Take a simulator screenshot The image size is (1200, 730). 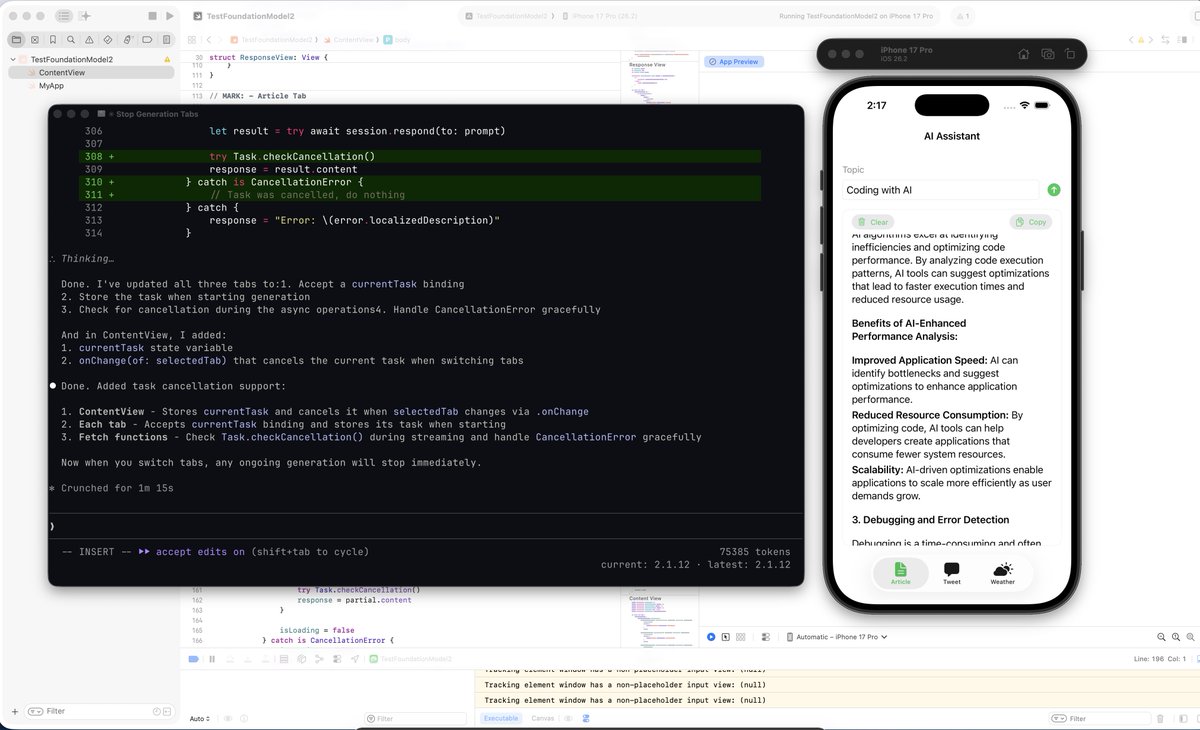pos(1048,54)
